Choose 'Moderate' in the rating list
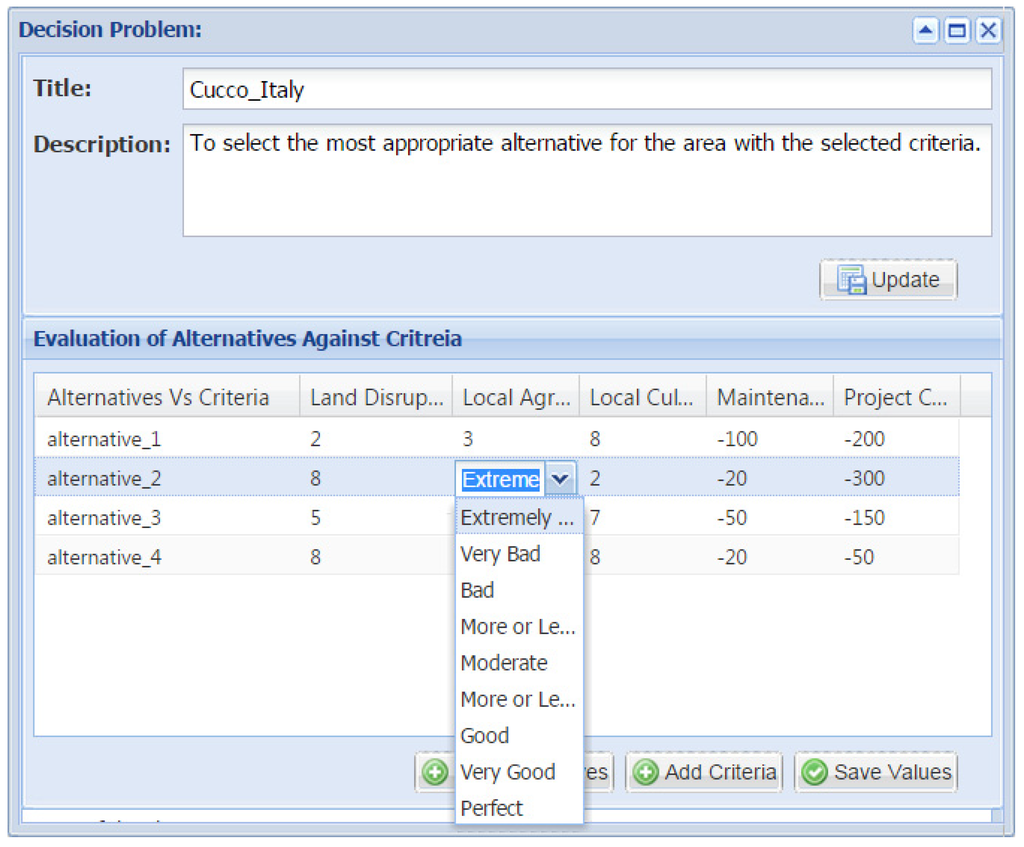The height and width of the screenshot is (847, 1024). pos(504,663)
